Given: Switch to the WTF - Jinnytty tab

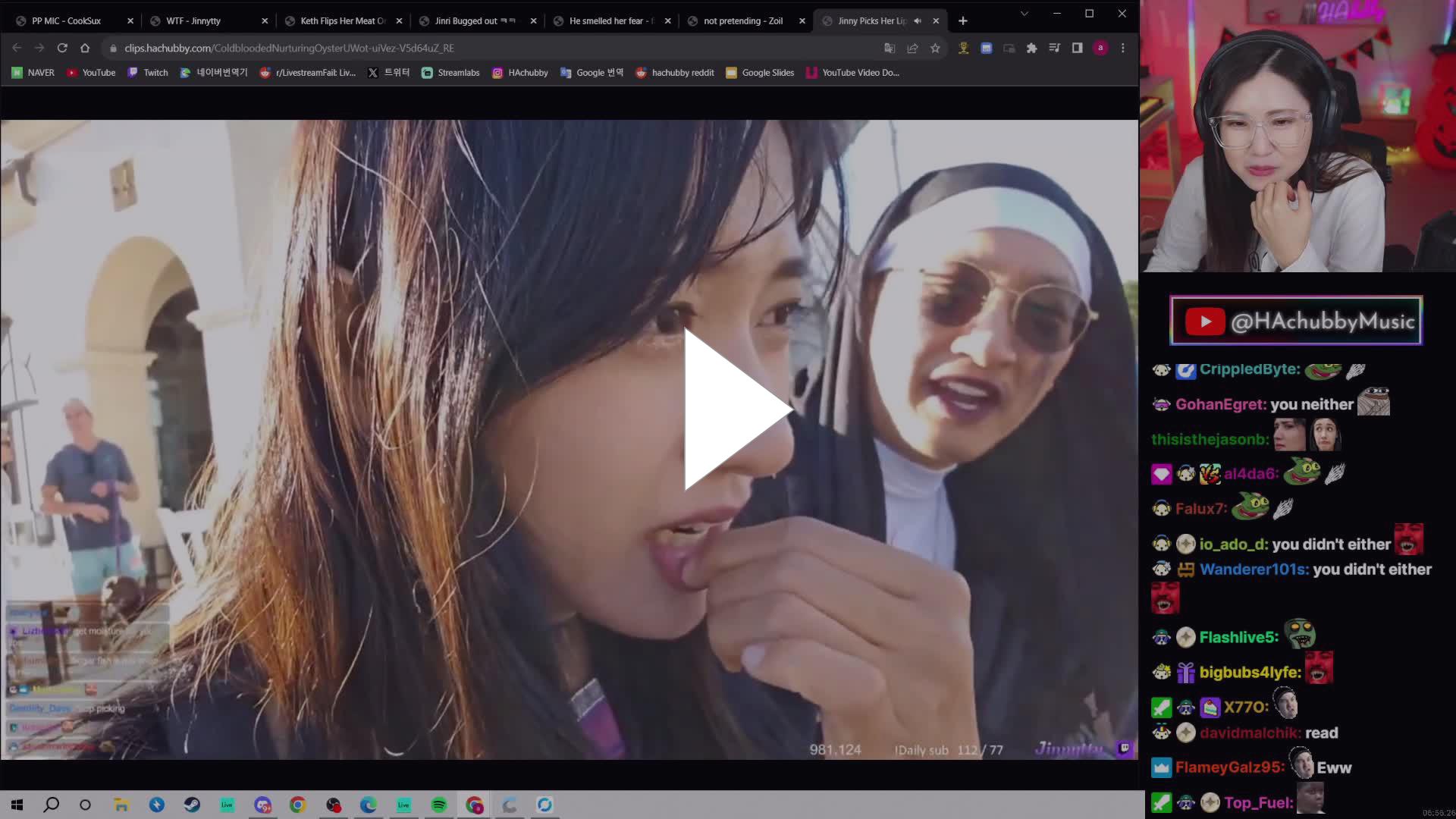Looking at the screenshot, I should point(190,20).
